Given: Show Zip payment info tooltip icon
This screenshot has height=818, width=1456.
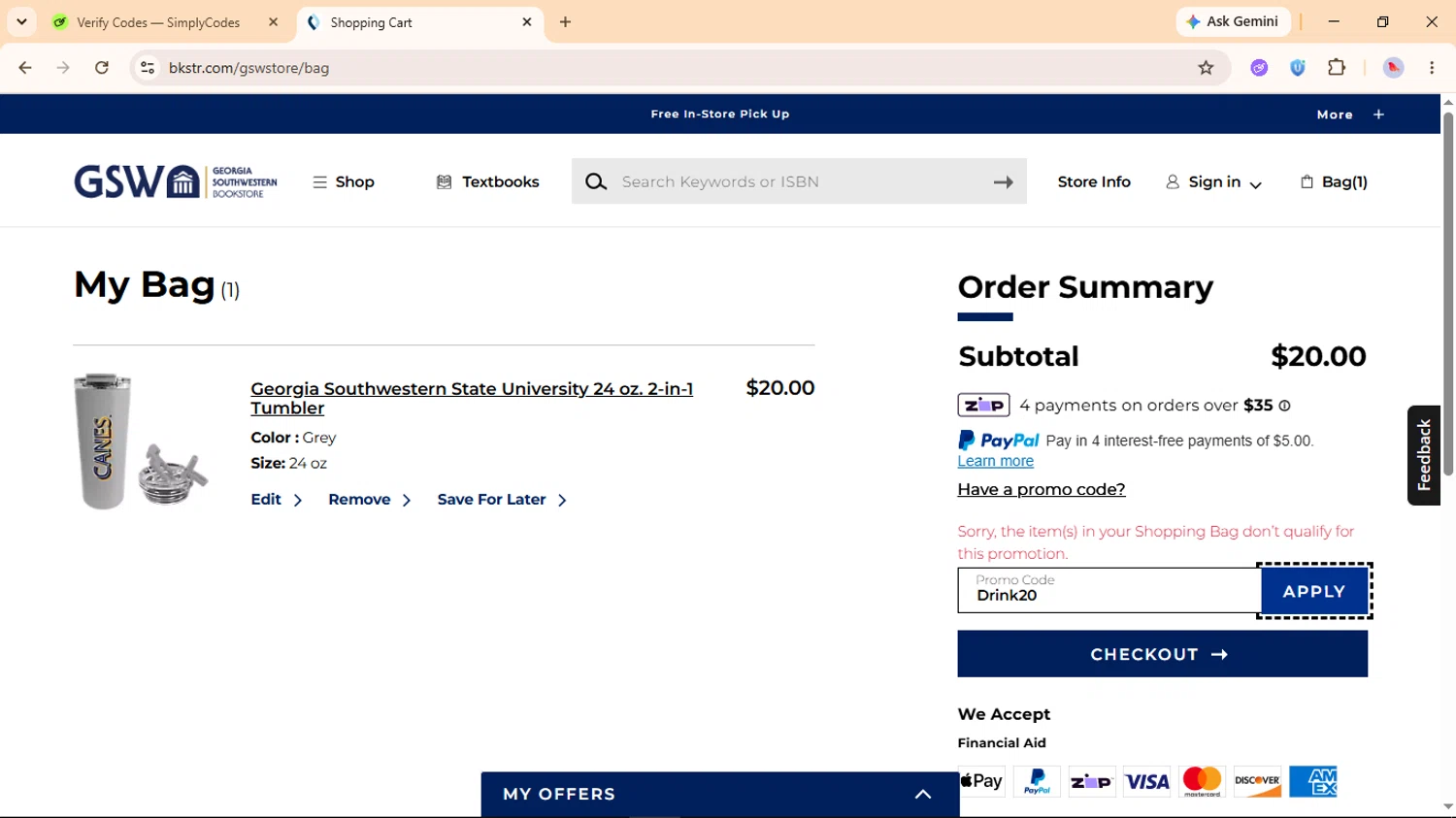Looking at the screenshot, I should click(1284, 406).
